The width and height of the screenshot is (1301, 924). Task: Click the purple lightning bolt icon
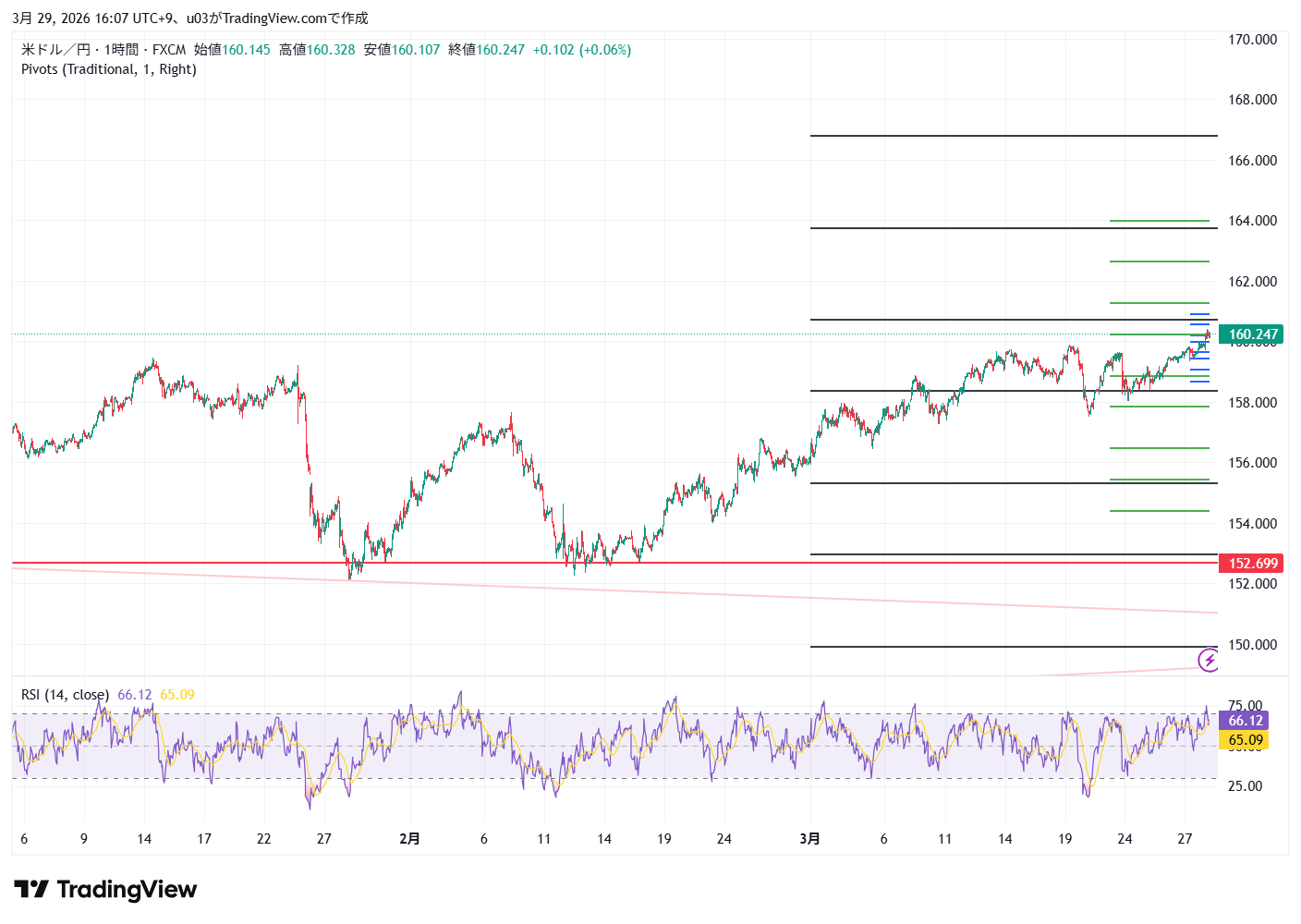(1209, 660)
